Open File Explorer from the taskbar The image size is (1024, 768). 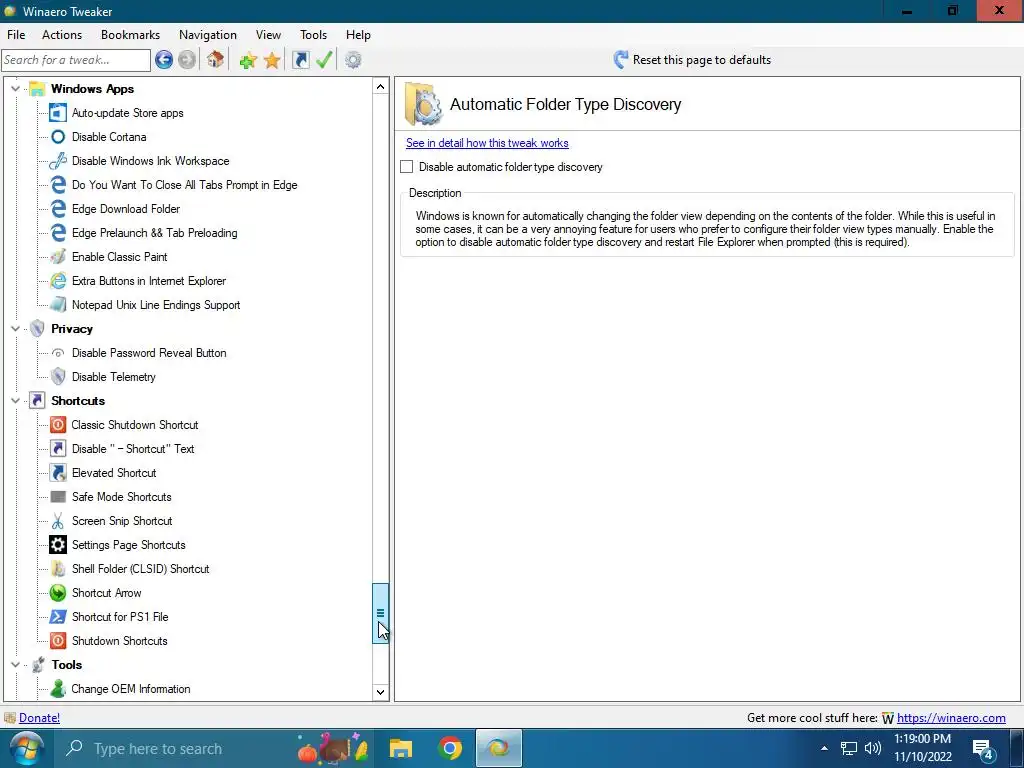tap(400, 748)
